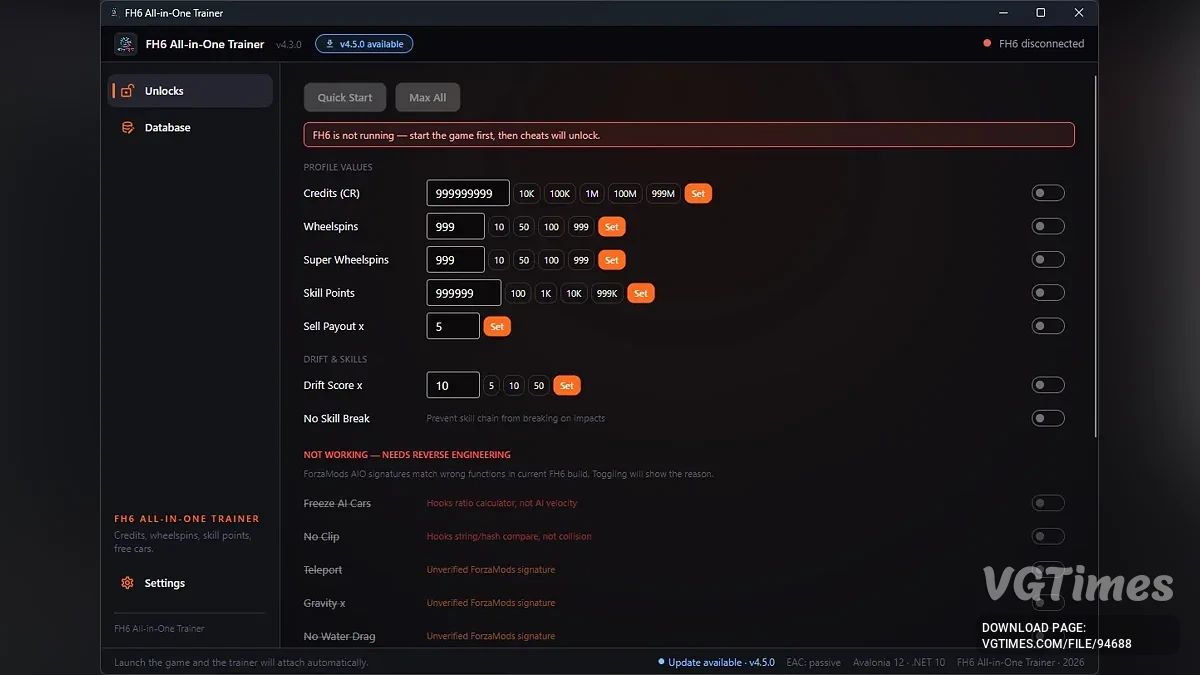The image size is (1200, 675).
Task: Click the Sell Payout x input field
Action: tap(453, 326)
